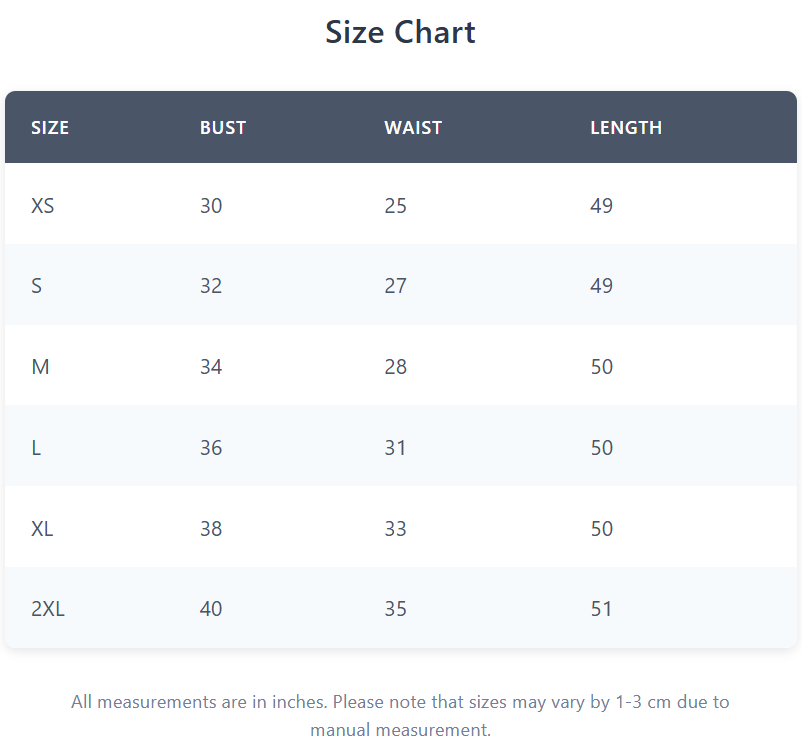
Task: Click the 2XL size row label
Action: pyautogui.click(x=48, y=609)
